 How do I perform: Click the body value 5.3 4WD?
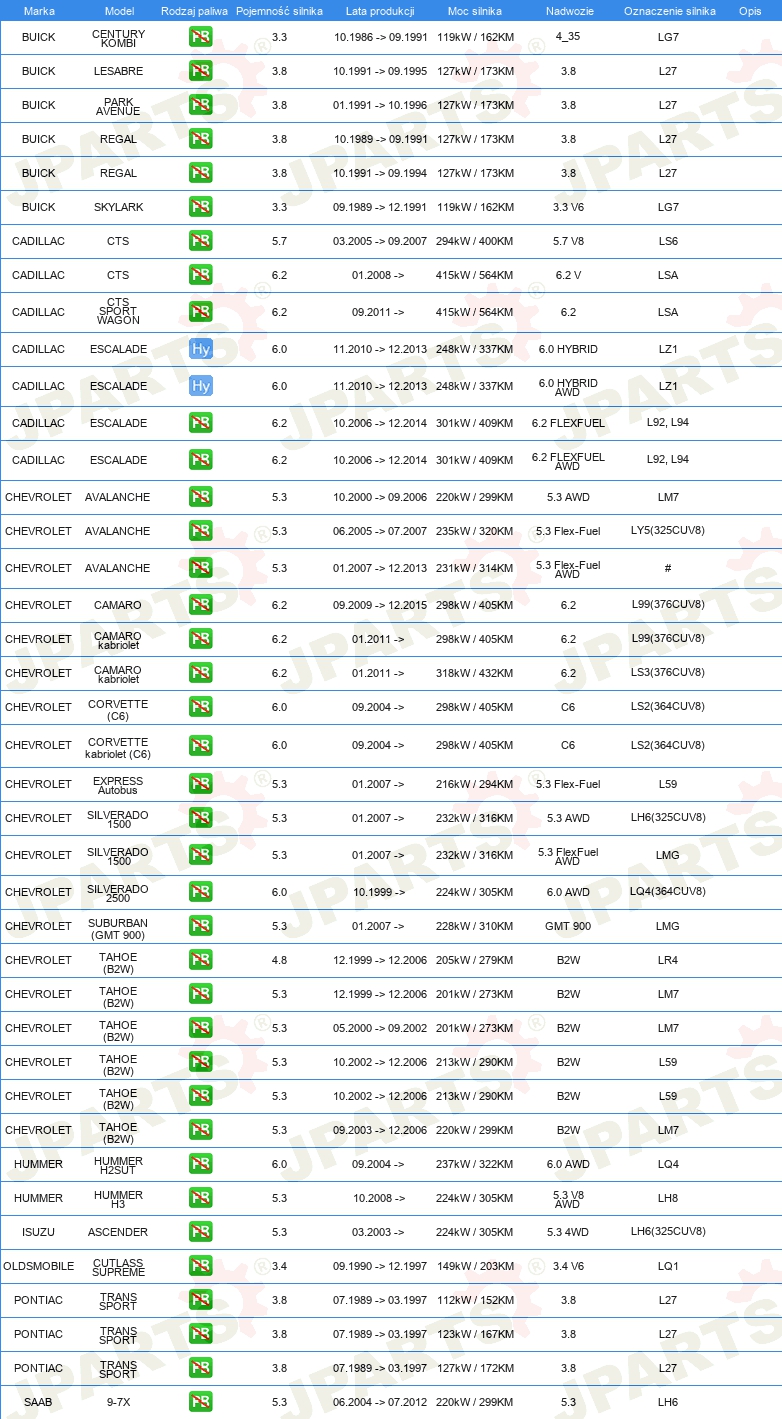[x=568, y=1232]
